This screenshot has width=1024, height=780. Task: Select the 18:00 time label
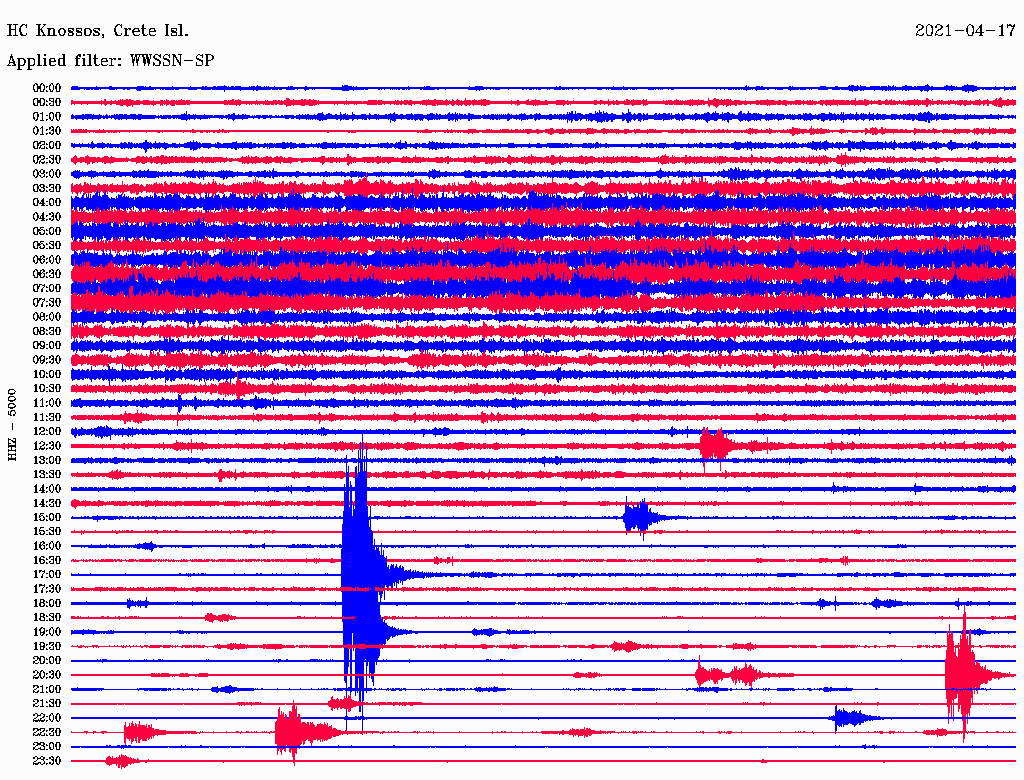point(47,604)
